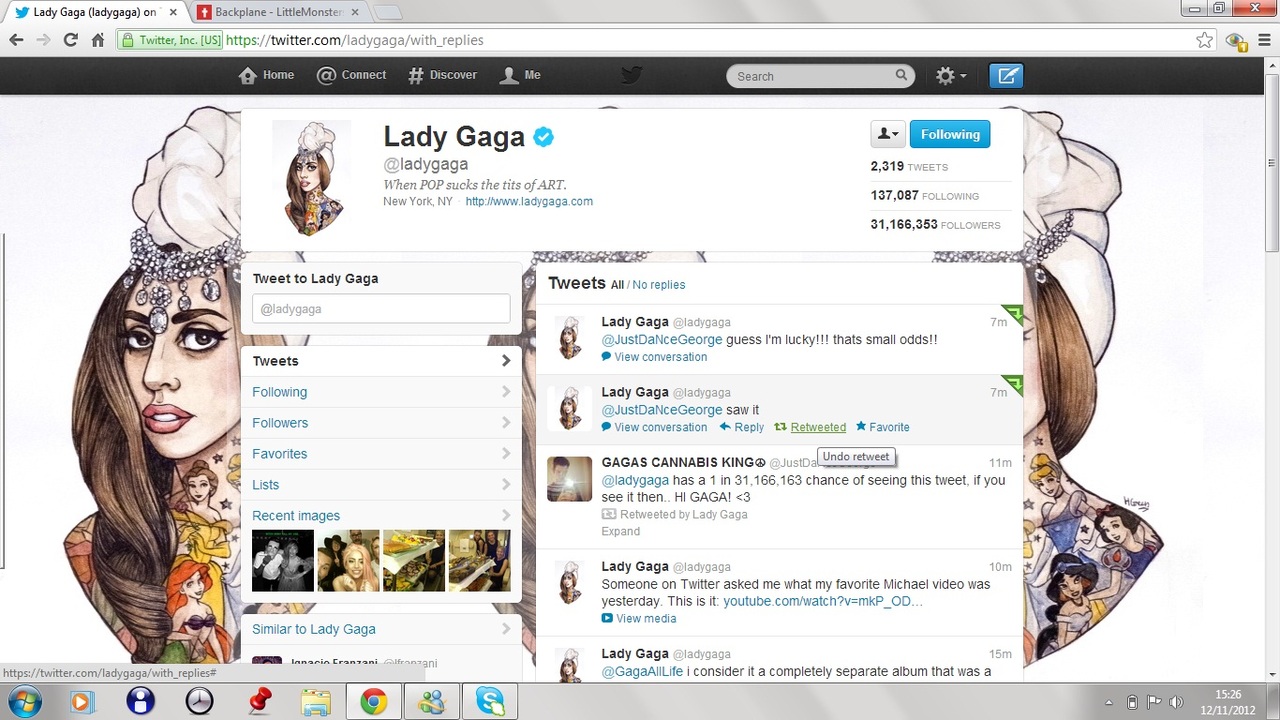Click the browser forward arrow
The height and width of the screenshot is (720, 1280).
pyautogui.click(x=43, y=40)
